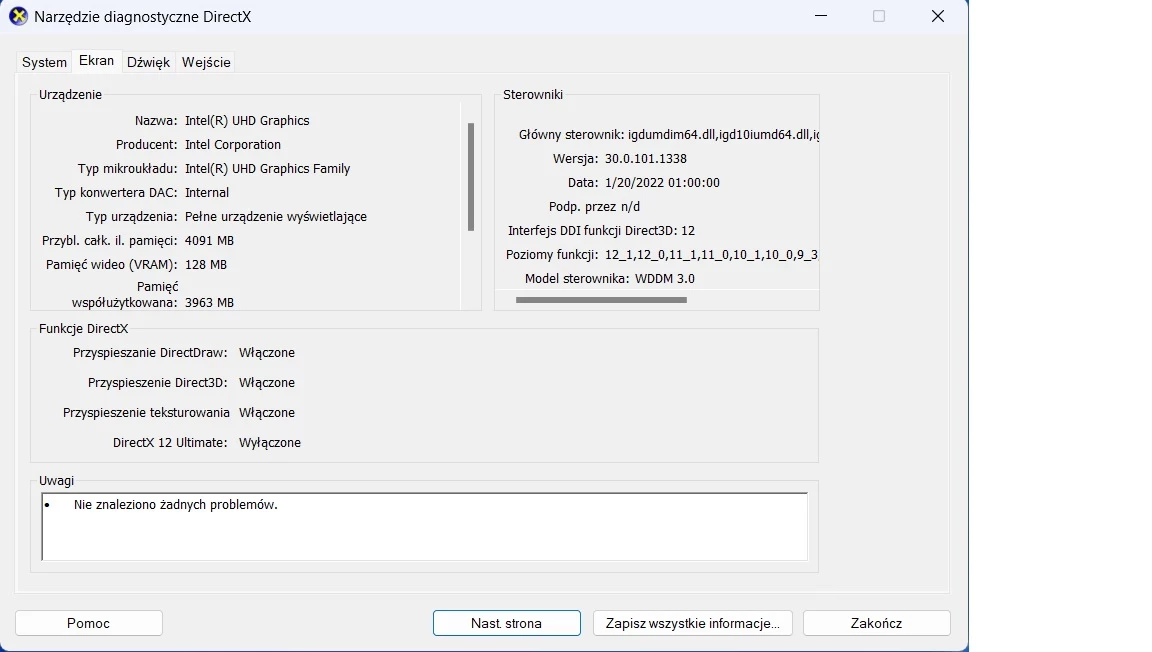This screenshot has width=1152, height=652.
Task: Click the Sterowniki group heading
Action: point(533,95)
